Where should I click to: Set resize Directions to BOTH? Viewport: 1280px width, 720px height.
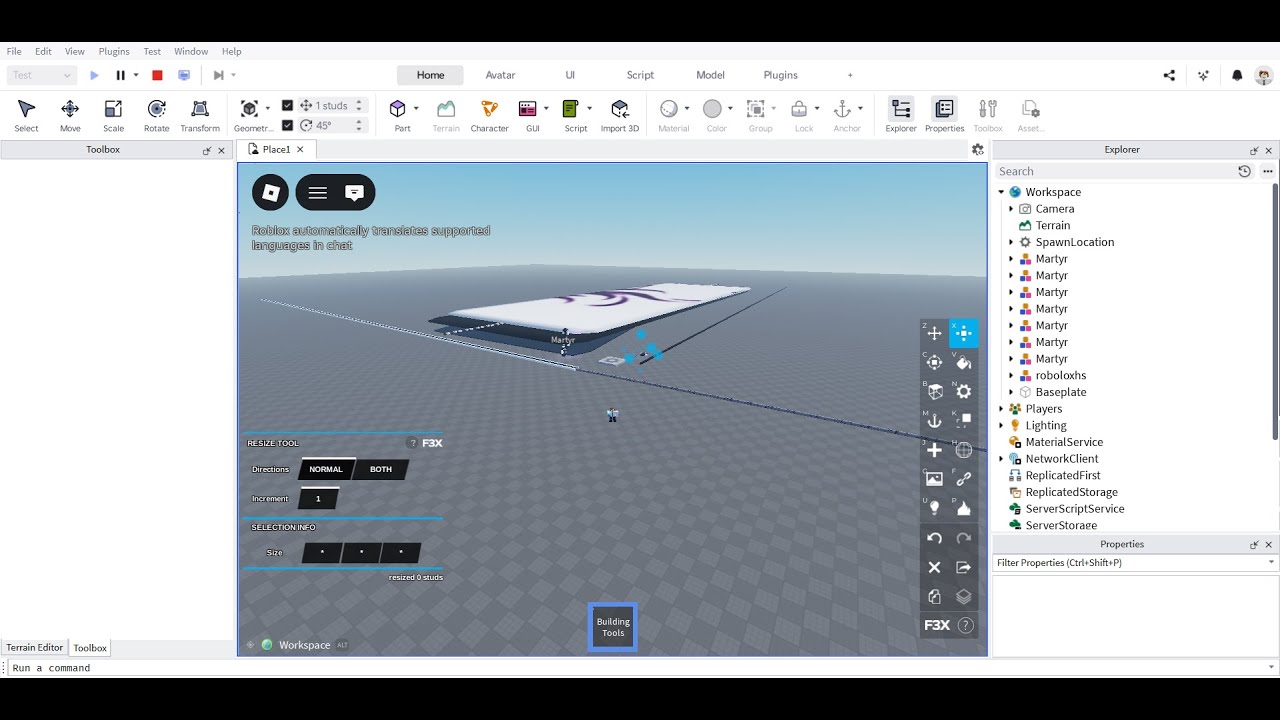(x=381, y=469)
